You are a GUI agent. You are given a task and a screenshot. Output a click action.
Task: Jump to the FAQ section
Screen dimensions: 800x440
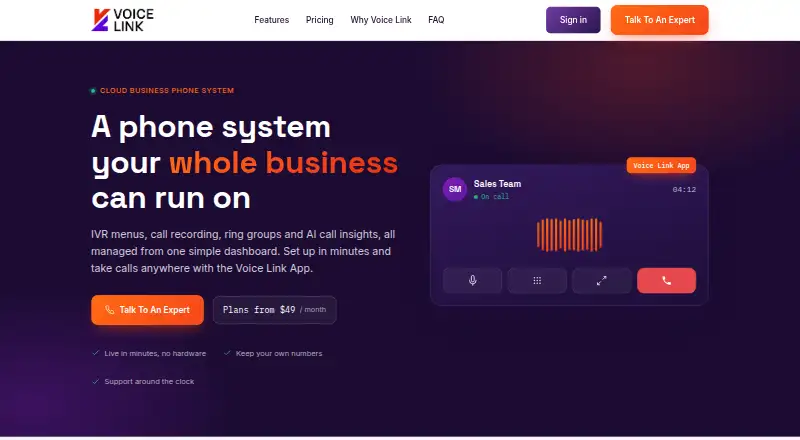tap(436, 20)
